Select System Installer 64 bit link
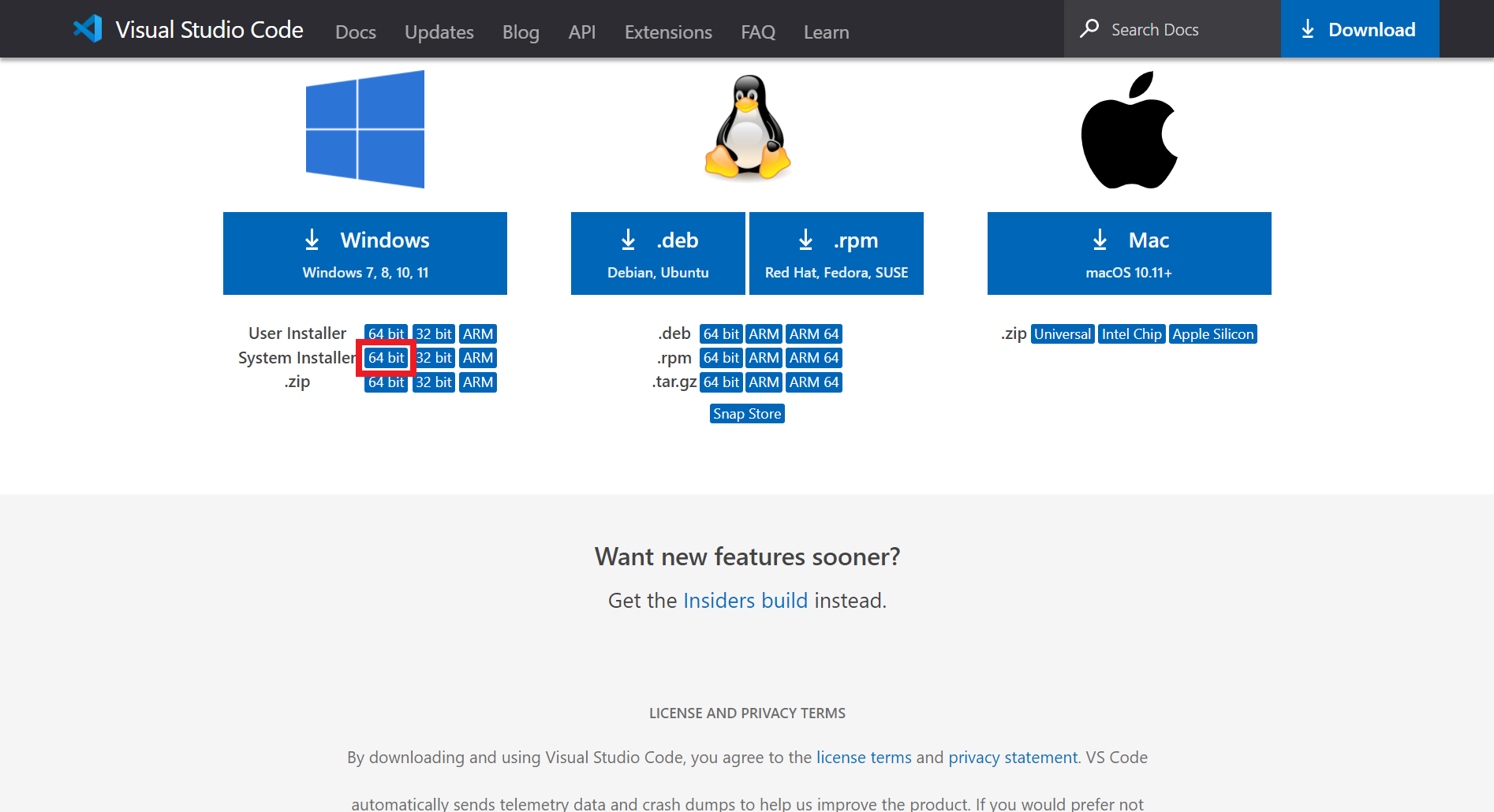 pyautogui.click(x=386, y=358)
